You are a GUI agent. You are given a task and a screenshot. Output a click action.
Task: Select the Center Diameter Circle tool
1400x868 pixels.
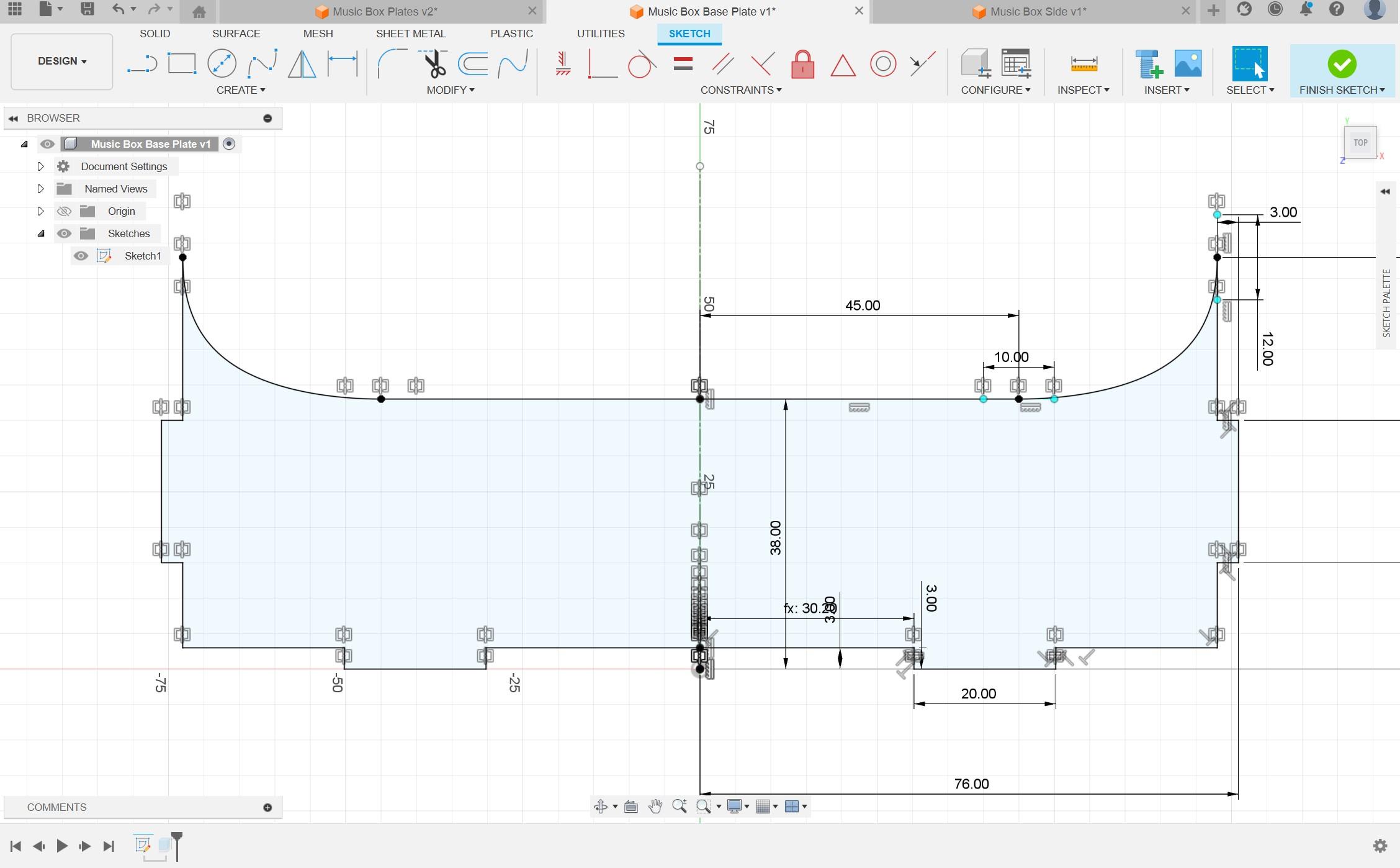pyautogui.click(x=222, y=64)
